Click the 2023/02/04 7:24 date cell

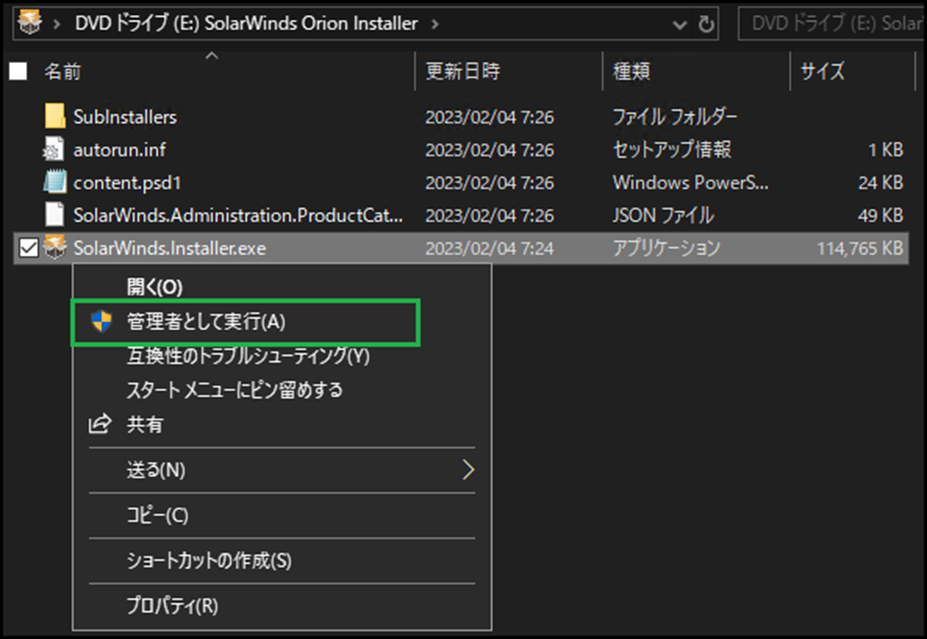[x=490, y=248]
